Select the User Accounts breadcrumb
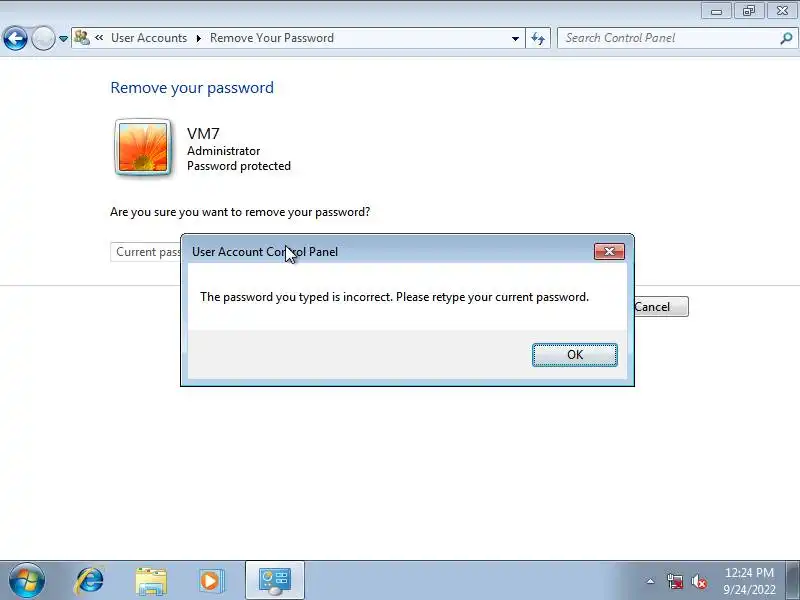This screenshot has height=600, width=800. [x=149, y=38]
